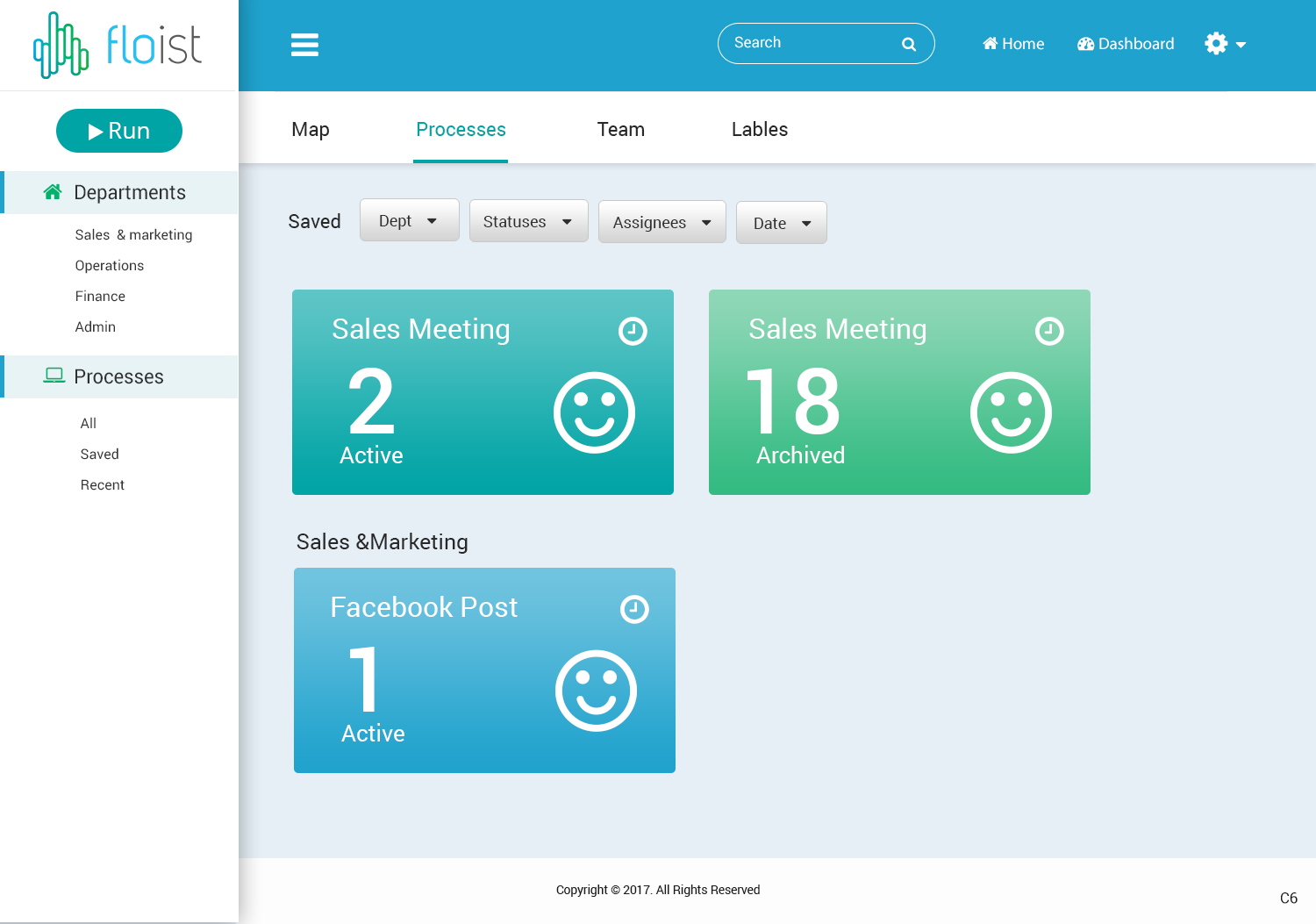The image size is (1316, 924).
Task: Expand the Dept filter dropdown
Action: (409, 221)
